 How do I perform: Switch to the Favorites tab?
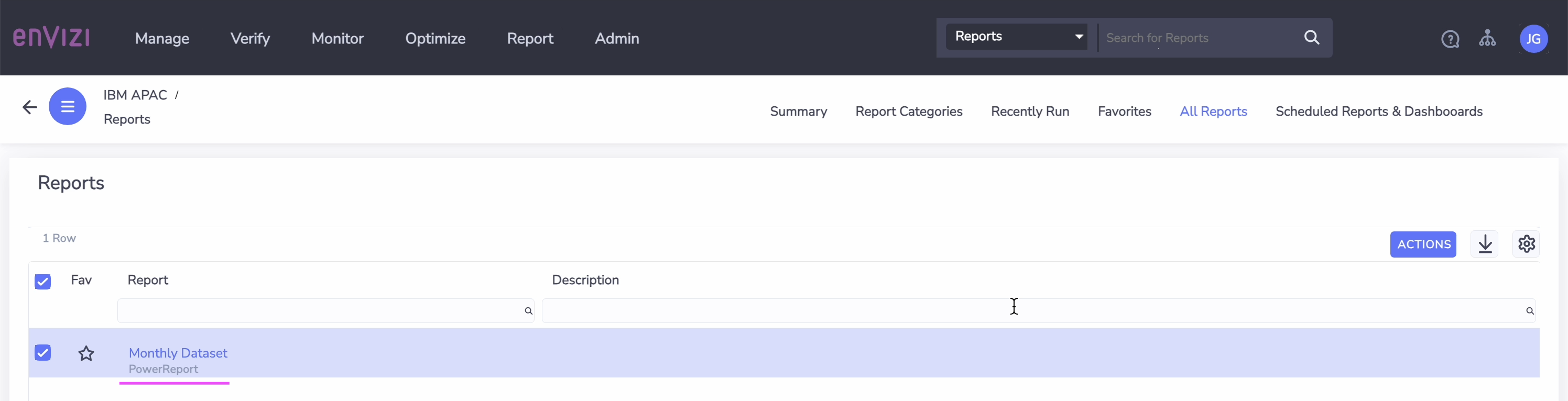[x=1124, y=112]
